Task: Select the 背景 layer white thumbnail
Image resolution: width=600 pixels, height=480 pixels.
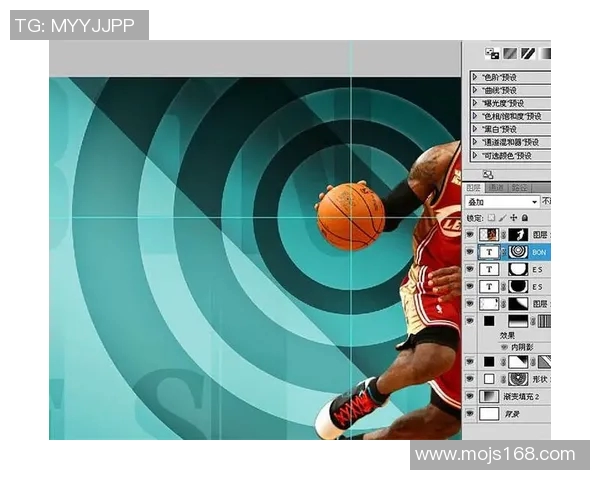Action: (x=489, y=414)
